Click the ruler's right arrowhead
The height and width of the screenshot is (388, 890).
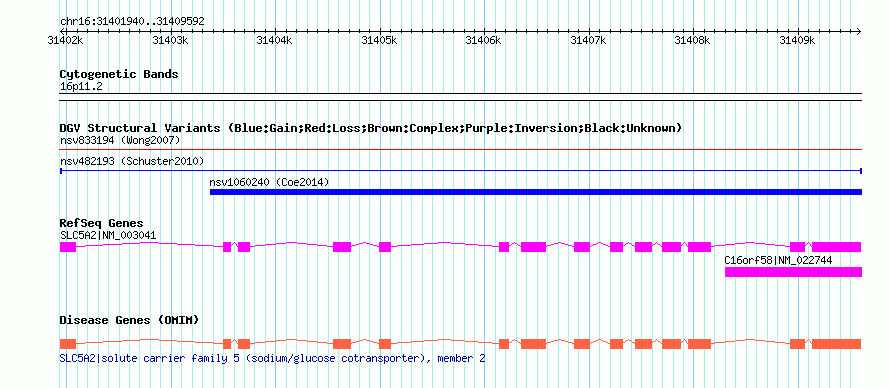tap(858, 31)
